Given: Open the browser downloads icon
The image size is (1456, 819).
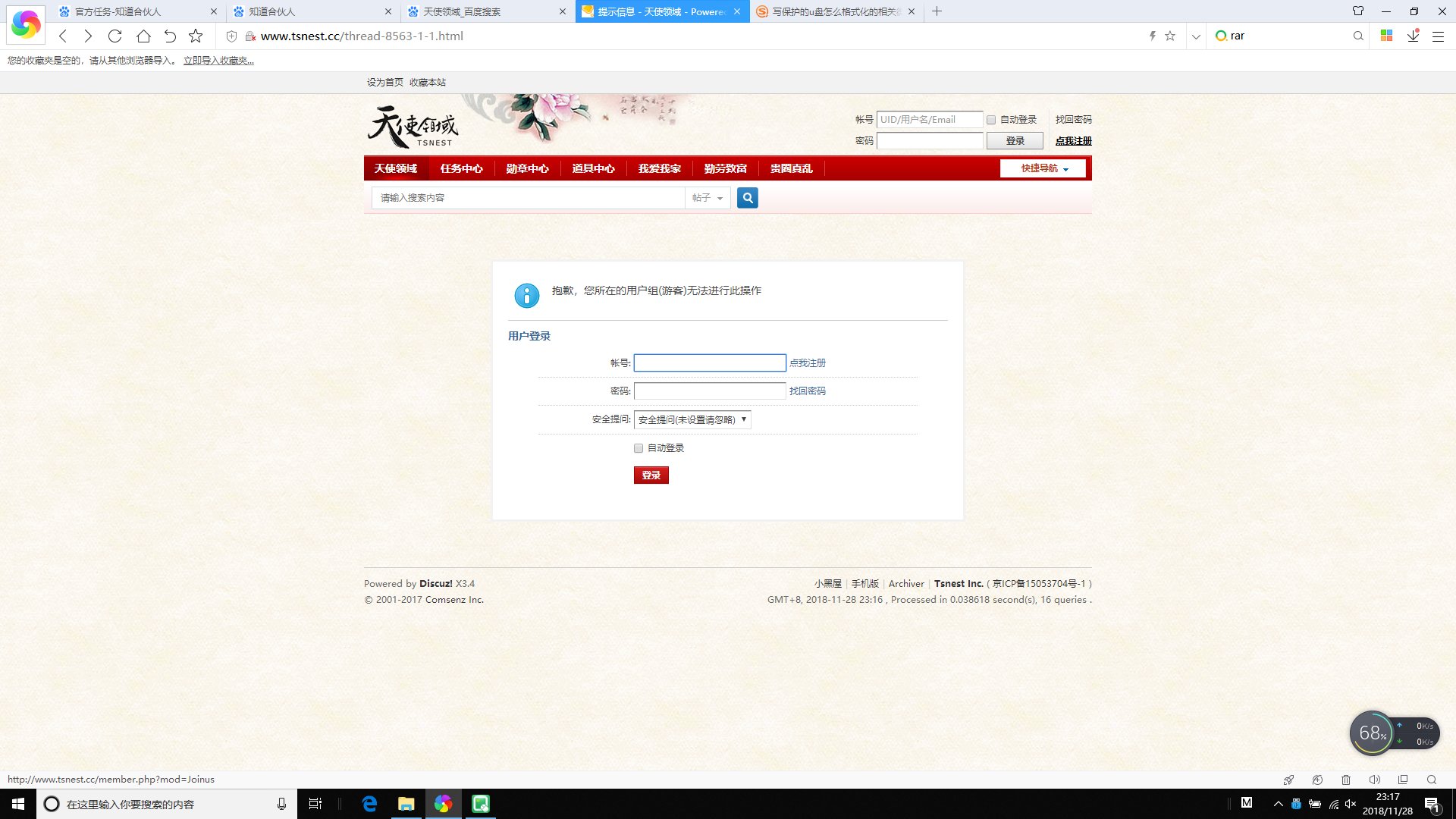Looking at the screenshot, I should click(x=1413, y=36).
